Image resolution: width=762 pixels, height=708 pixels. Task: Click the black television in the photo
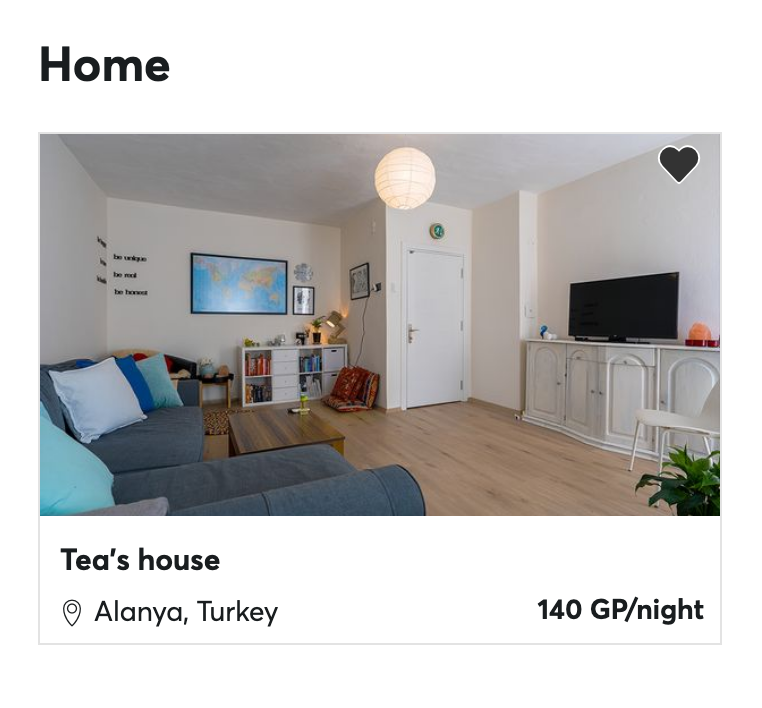click(x=623, y=307)
